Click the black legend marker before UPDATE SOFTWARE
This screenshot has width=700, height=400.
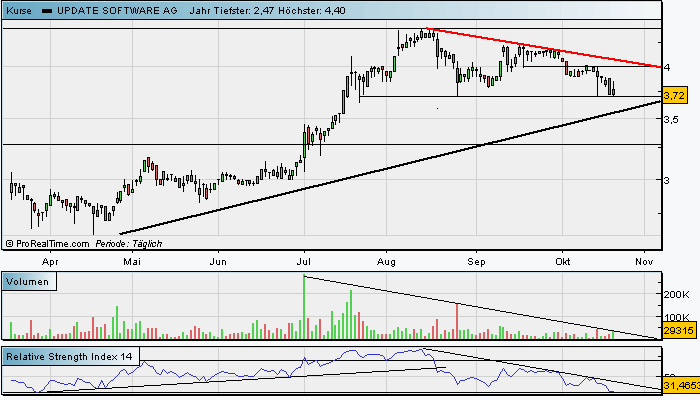coord(47,11)
